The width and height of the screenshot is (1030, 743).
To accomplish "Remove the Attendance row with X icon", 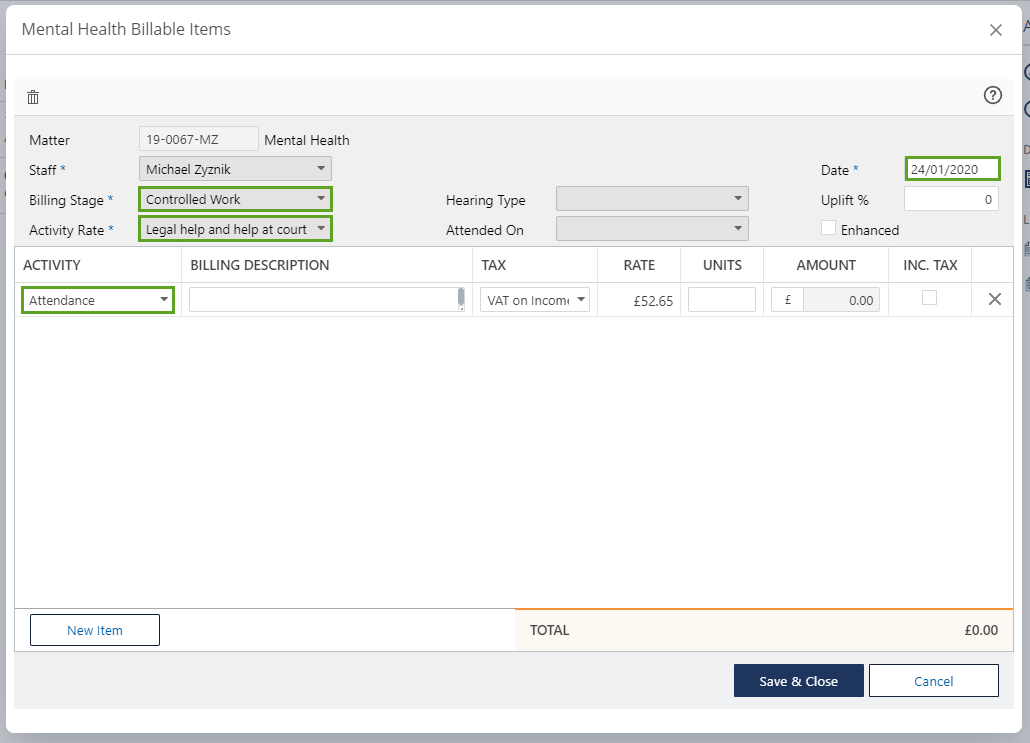I will [994, 299].
